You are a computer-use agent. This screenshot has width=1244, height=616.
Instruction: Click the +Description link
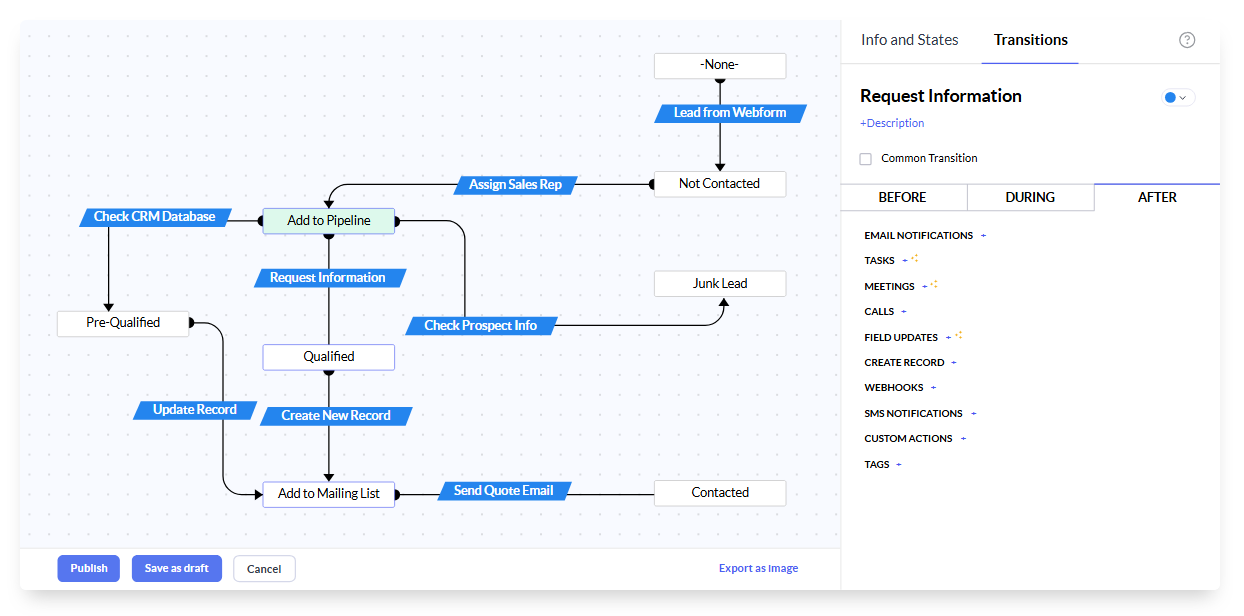pos(892,123)
